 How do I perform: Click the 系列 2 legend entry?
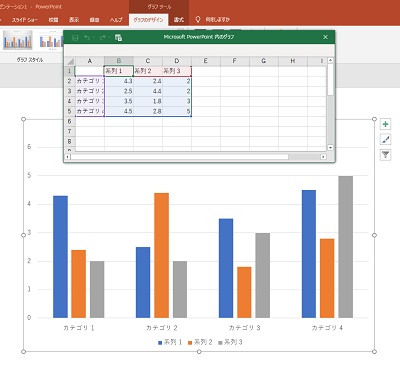pyautogui.click(x=200, y=342)
